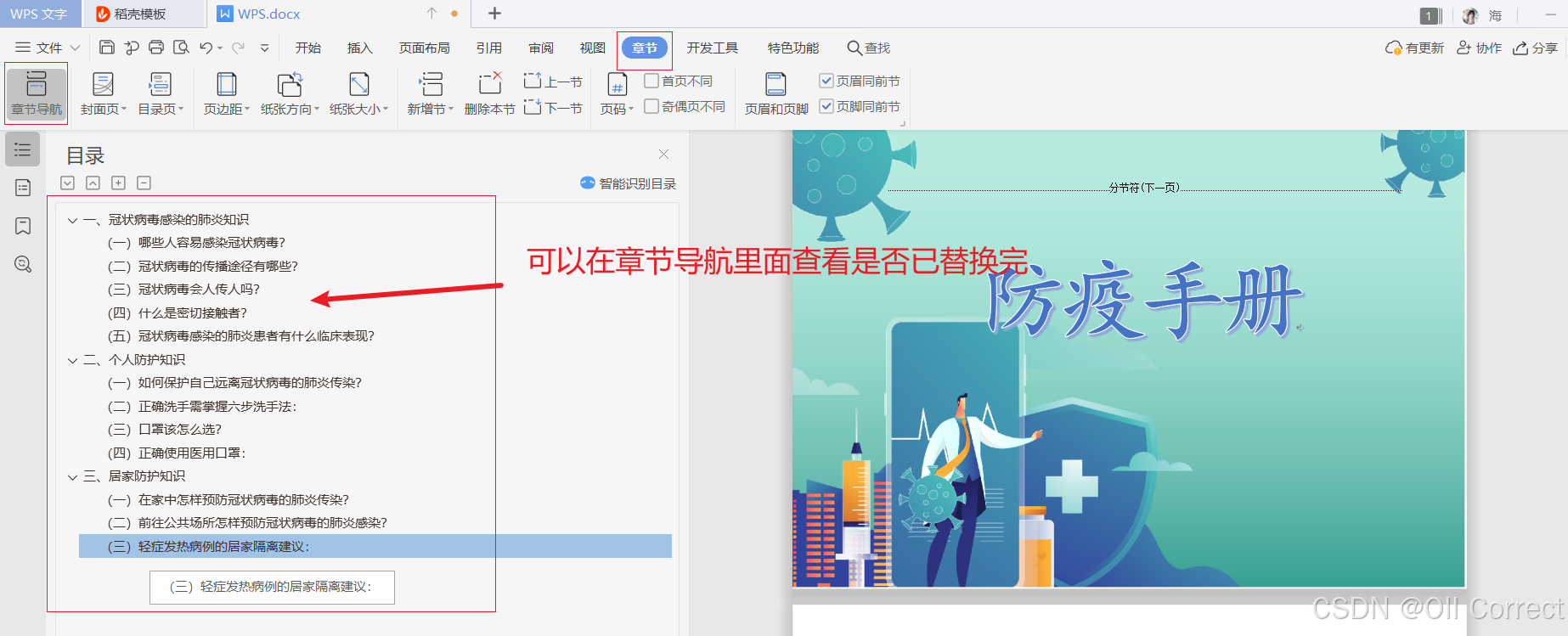Uncheck the 页脚同前节 checkbox
This screenshot has height=636, width=1568.
[826, 106]
